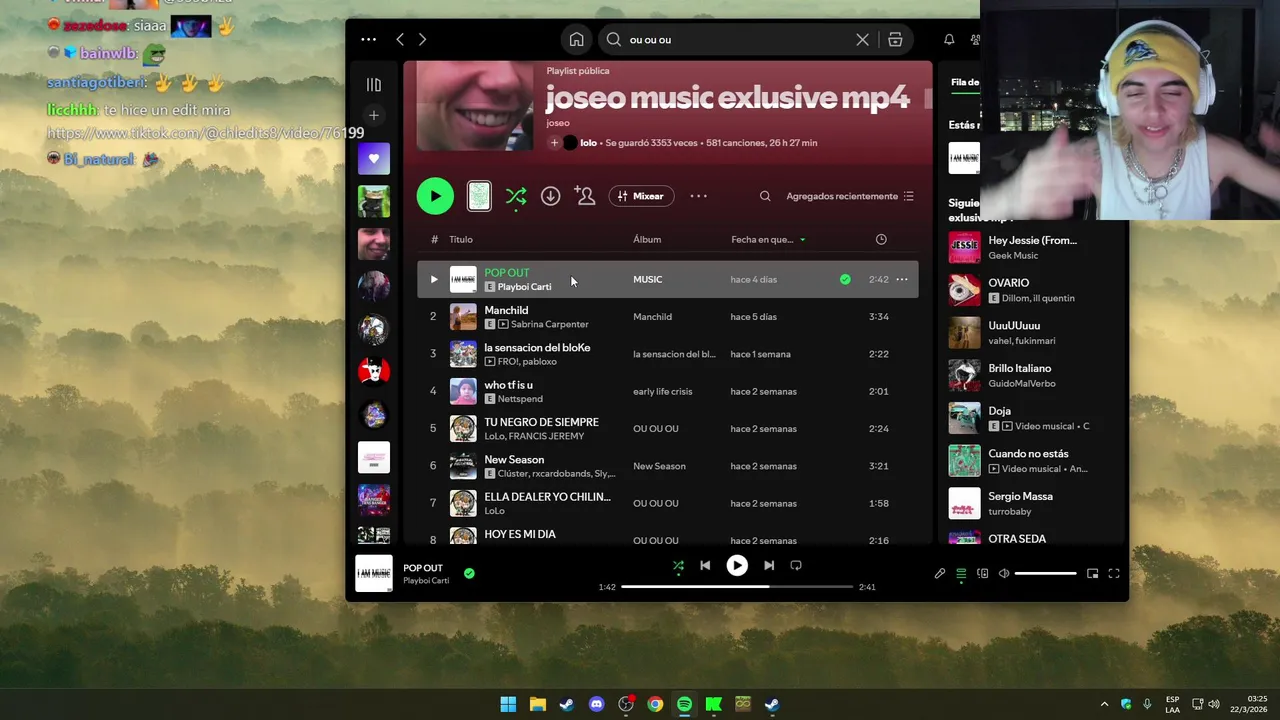Adjust the volume slider
This screenshot has height=720, width=1280.
1045,573
